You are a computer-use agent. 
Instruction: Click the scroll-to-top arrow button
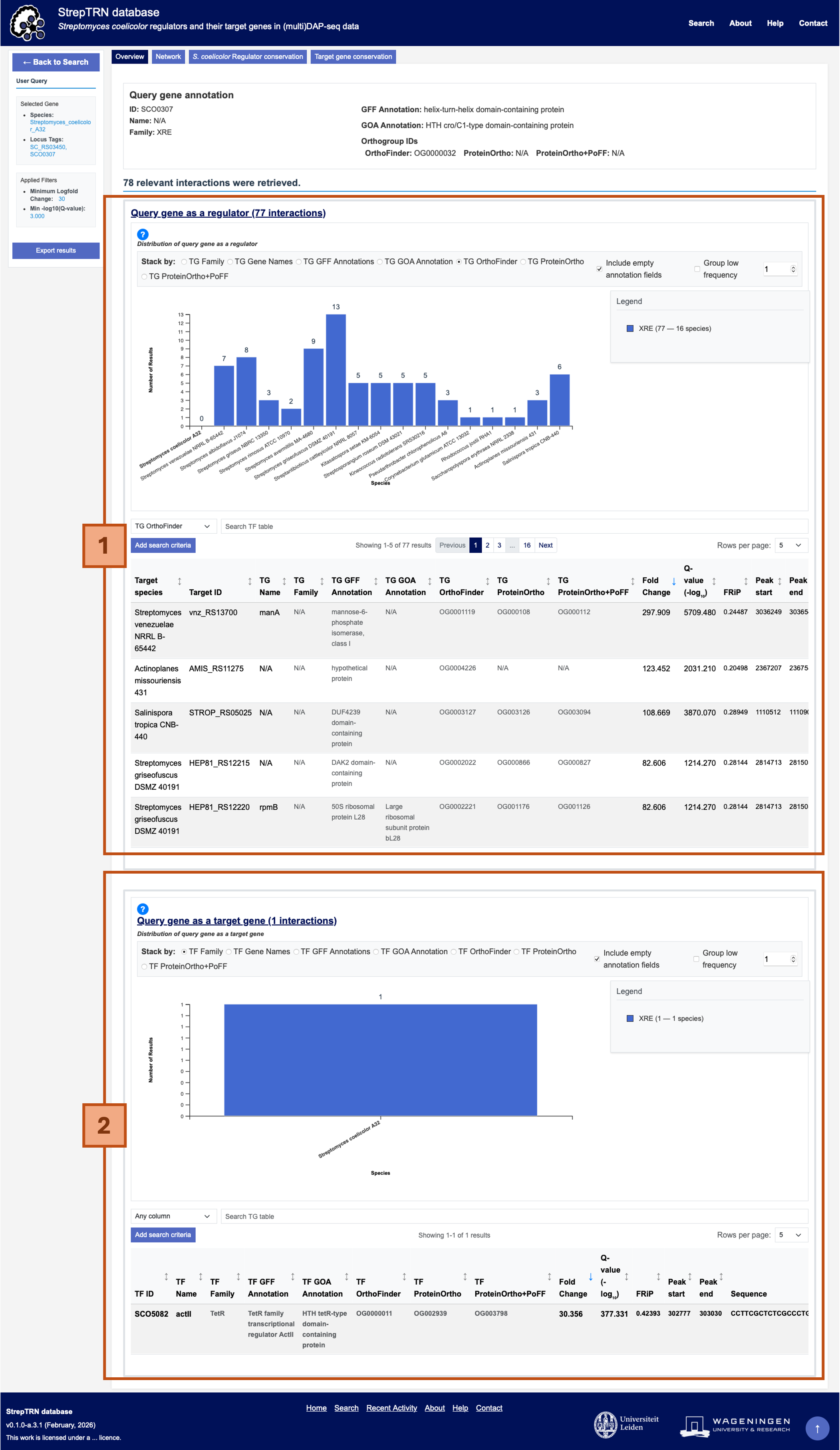(x=817, y=1428)
